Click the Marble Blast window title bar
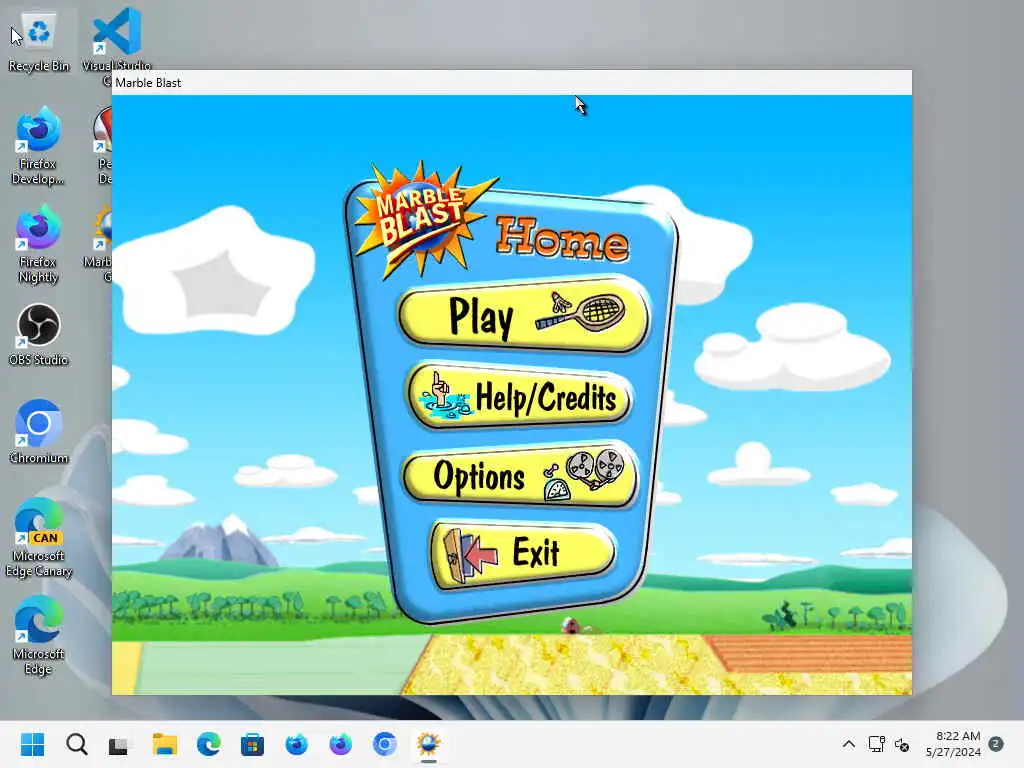The height and width of the screenshot is (768, 1024). (511, 82)
